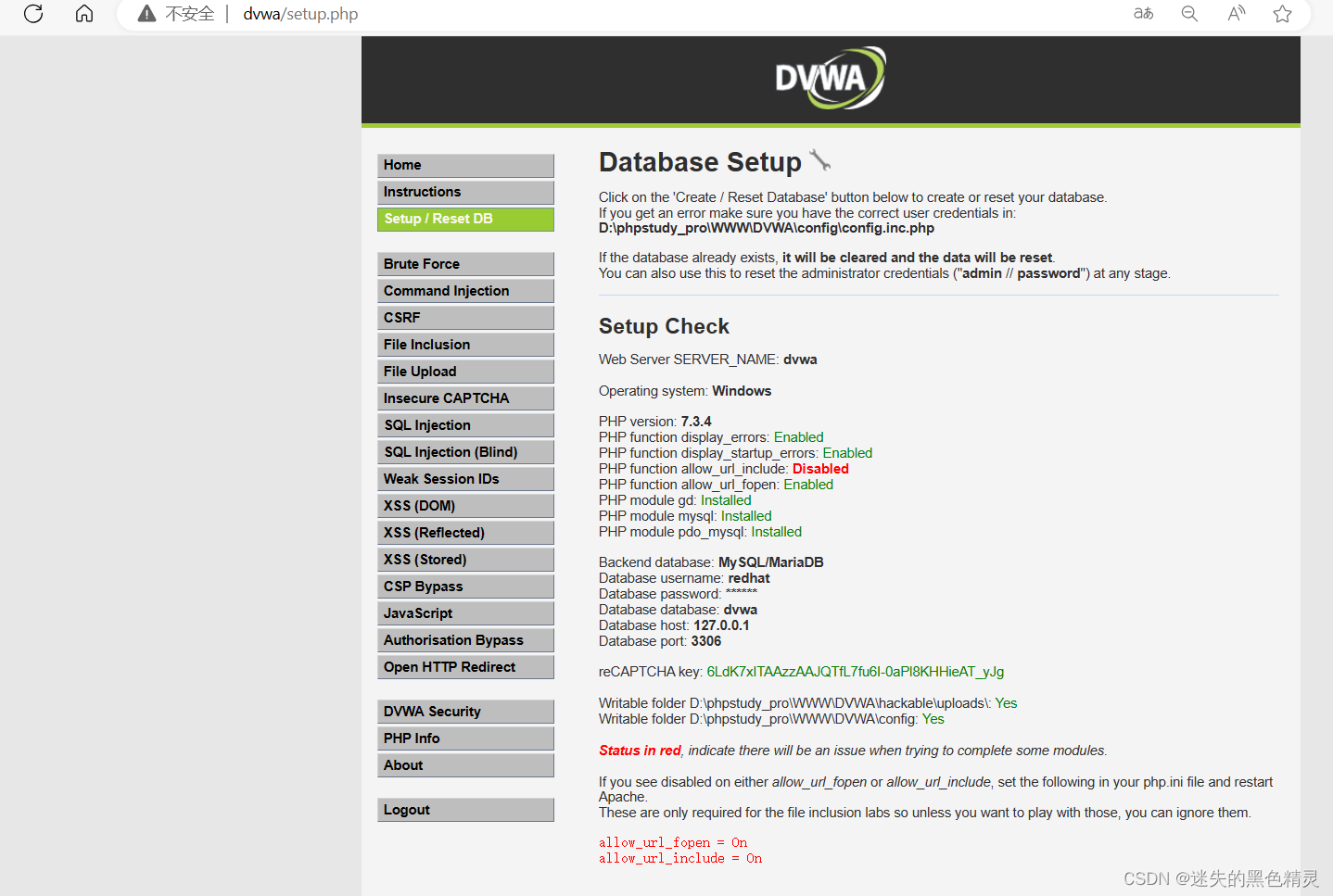The width and height of the screenshot is (1333, 896).
Task: Click the read aloud icon
Action: tap(1236, 14)
